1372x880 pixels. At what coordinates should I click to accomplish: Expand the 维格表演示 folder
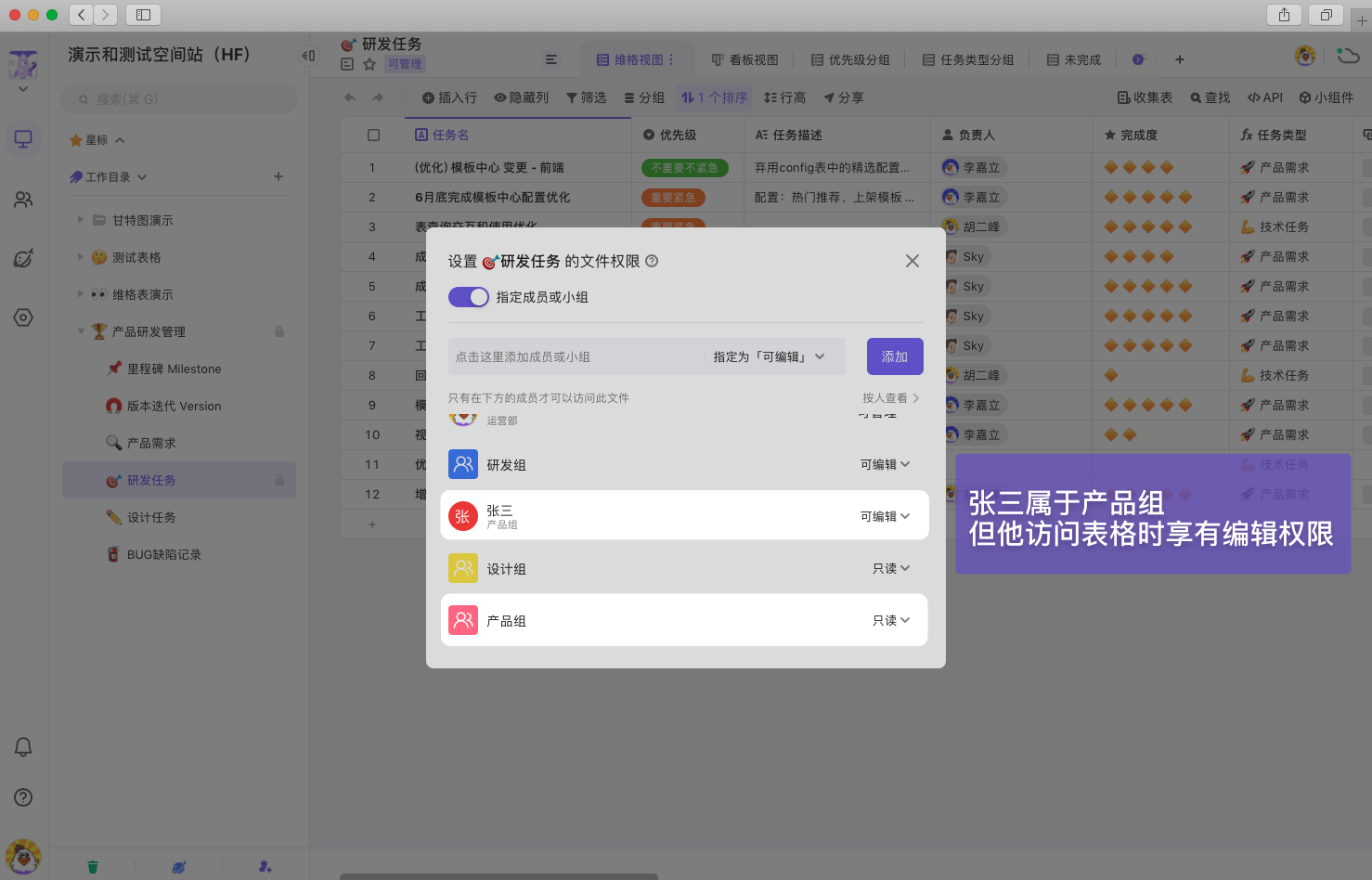[x=81, y=294]
